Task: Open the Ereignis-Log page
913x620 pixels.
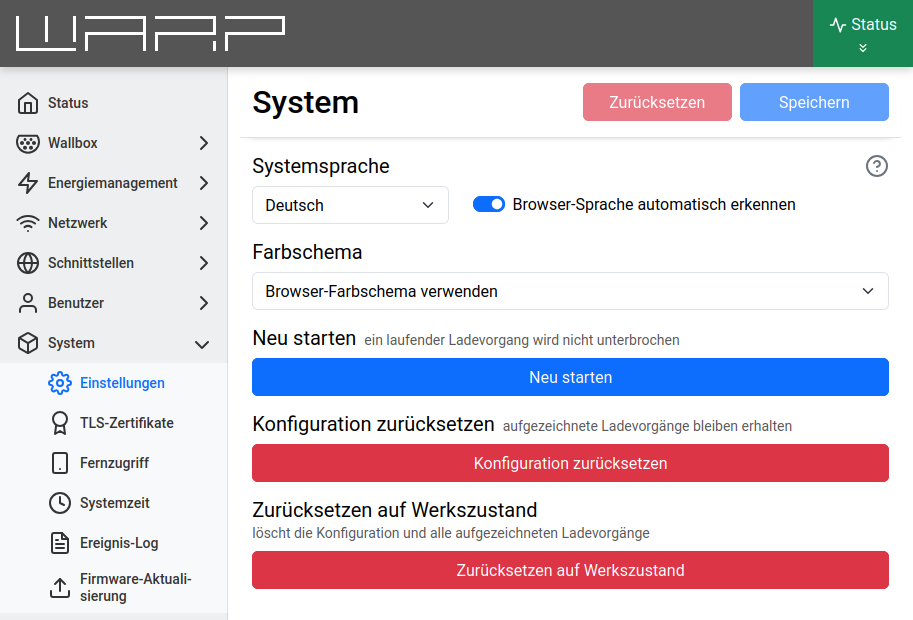Action: tap(118, 543)
